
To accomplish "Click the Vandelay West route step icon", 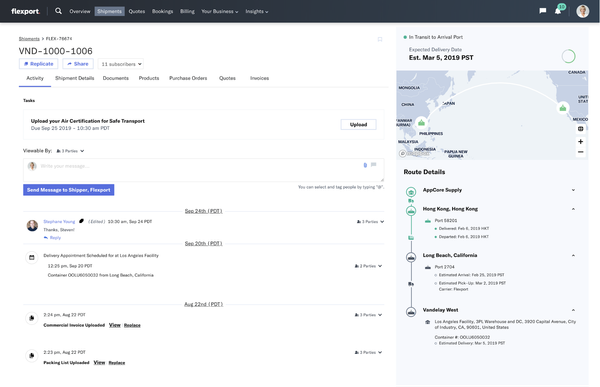I will coord(411,312).
